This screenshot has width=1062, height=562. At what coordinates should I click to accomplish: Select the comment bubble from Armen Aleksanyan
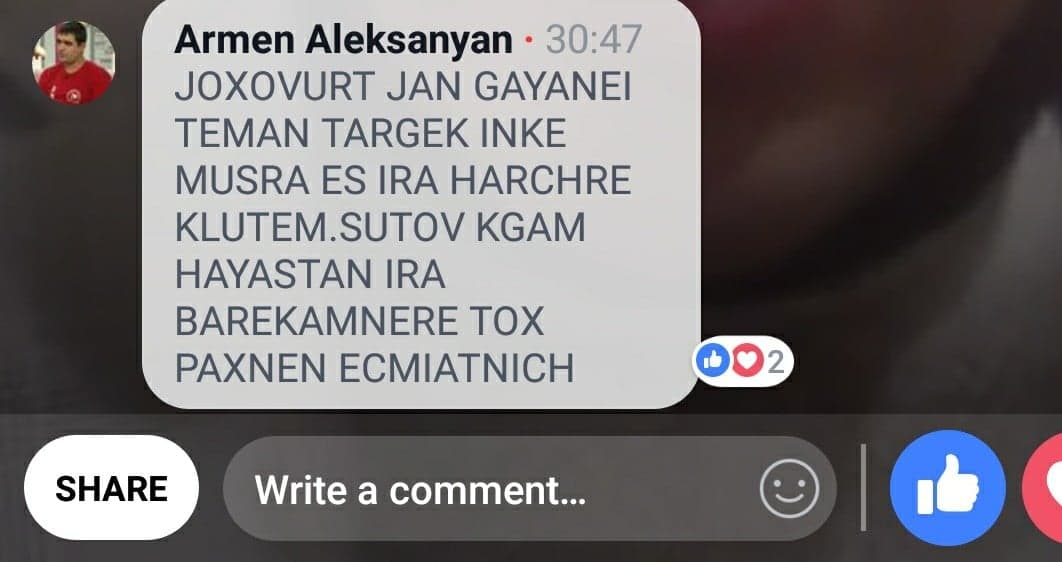(421, 202)
